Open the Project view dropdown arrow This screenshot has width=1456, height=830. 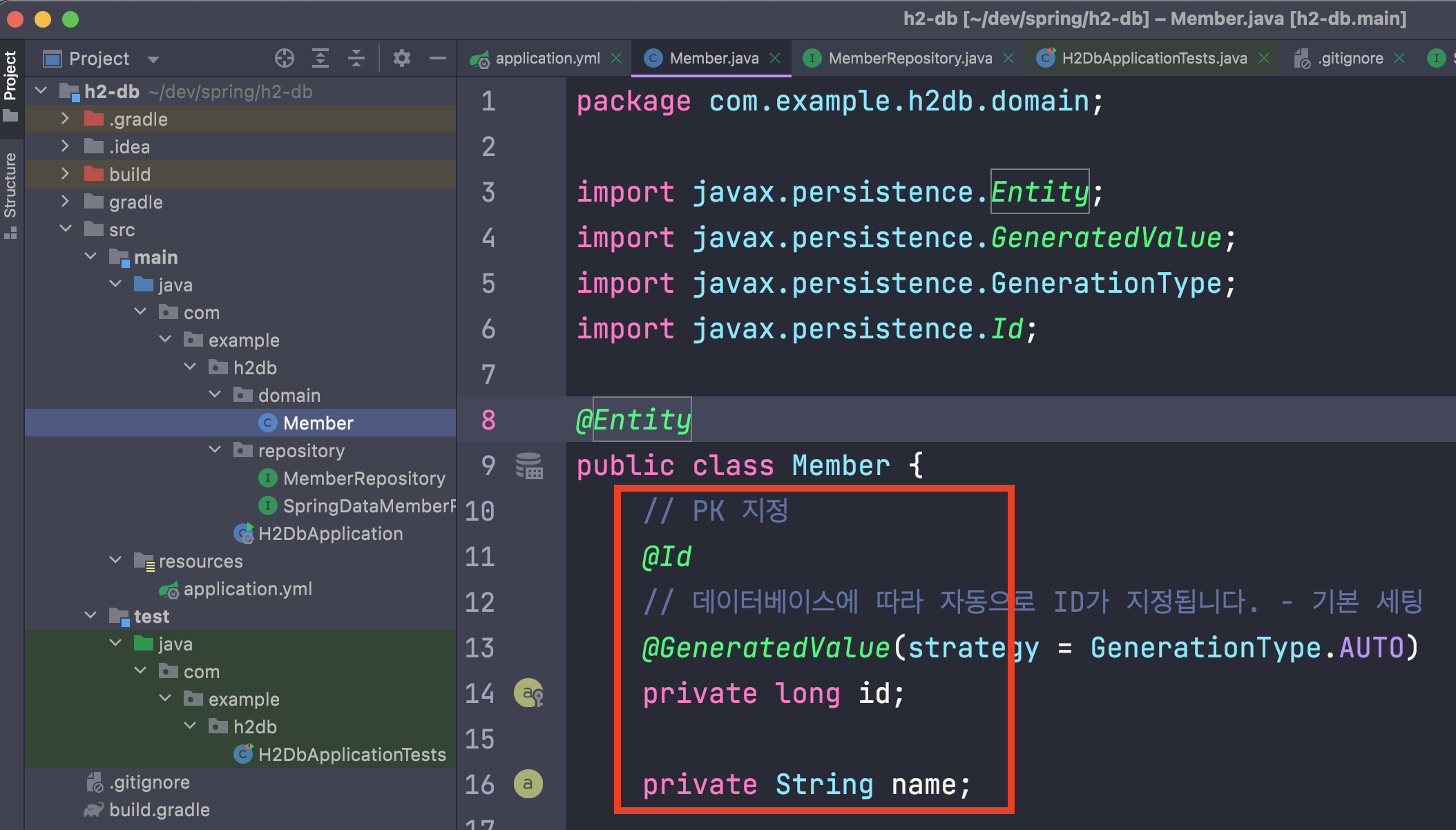point(153,59)
